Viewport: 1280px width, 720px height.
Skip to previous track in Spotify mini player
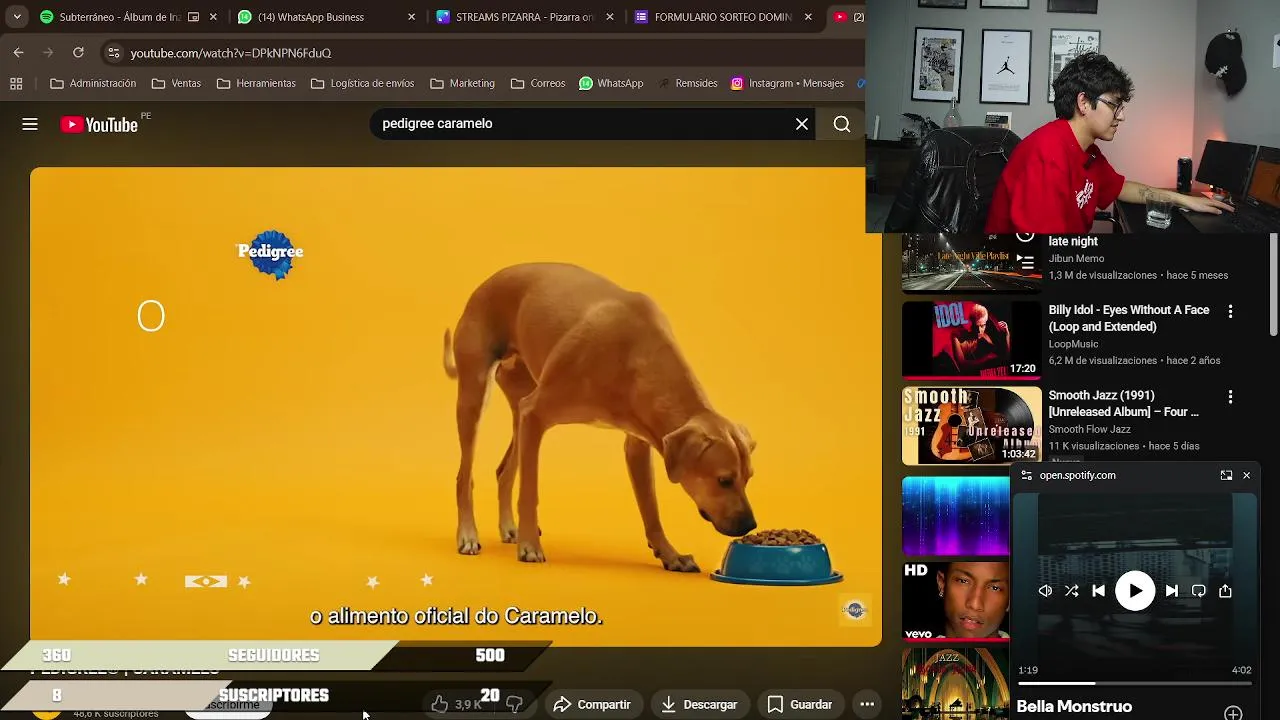point(1098,591)
